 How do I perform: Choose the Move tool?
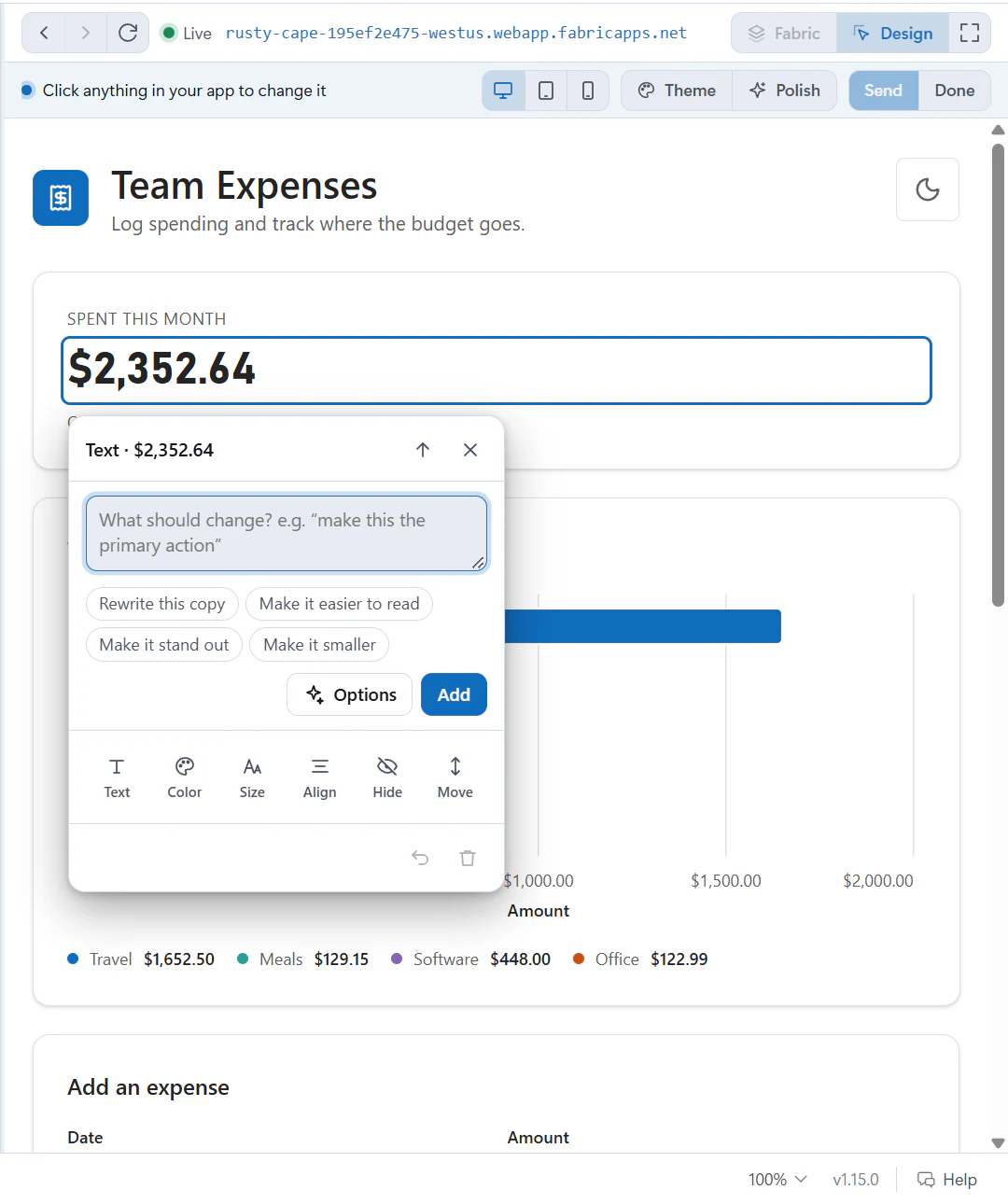coord(455,777)
